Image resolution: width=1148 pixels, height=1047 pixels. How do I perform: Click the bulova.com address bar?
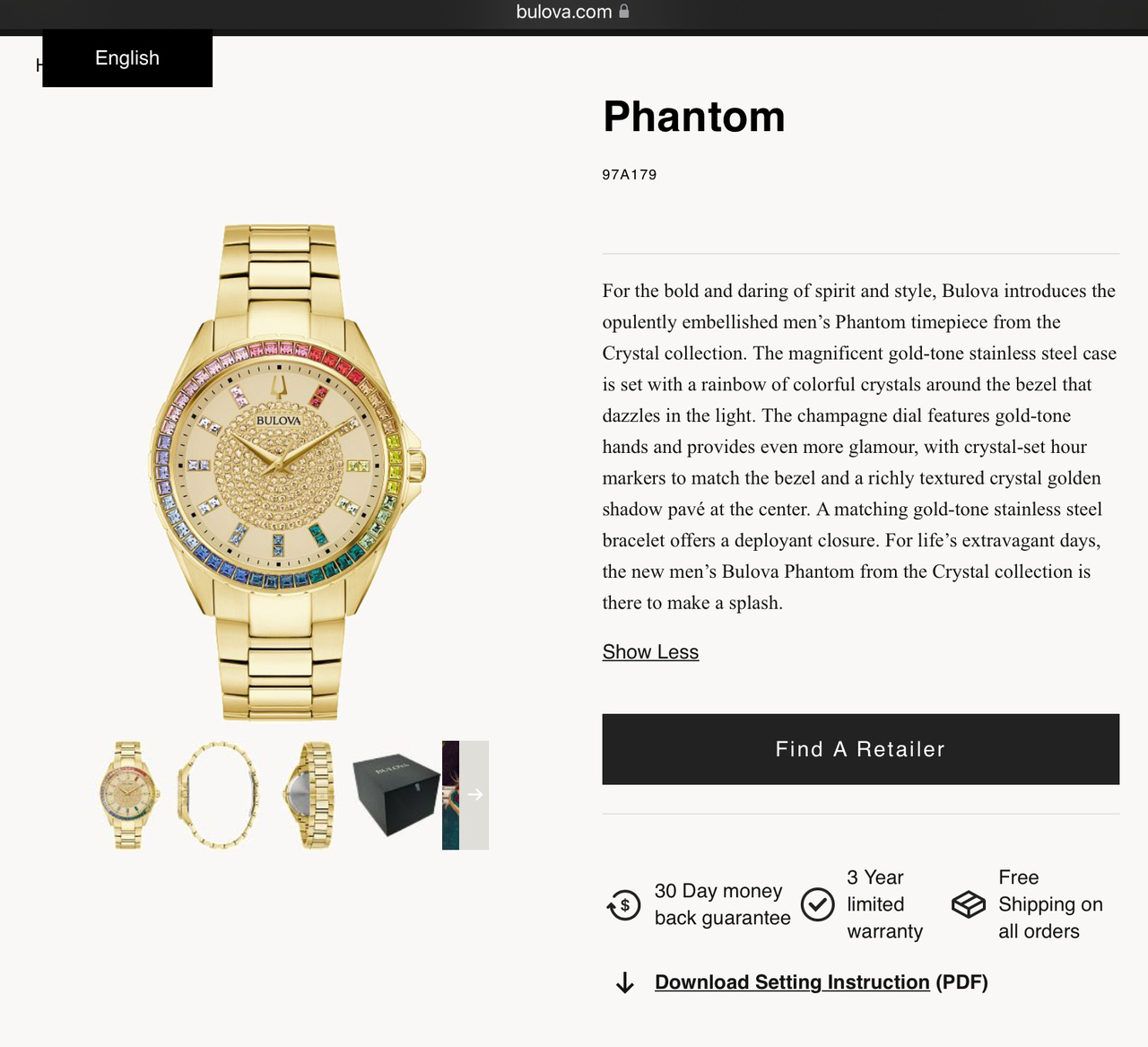tap(564, 12)
